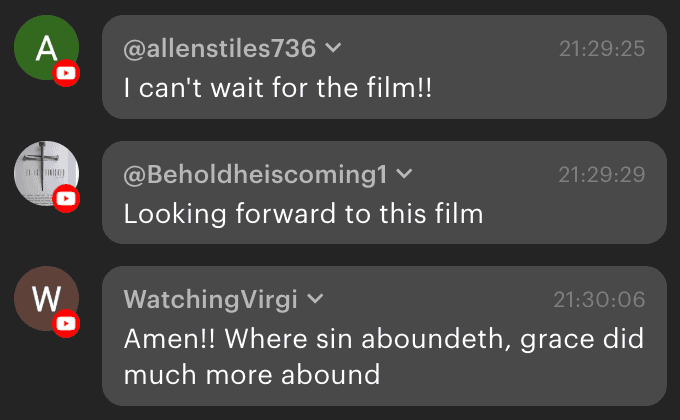The height and width of the screenshot is (420, 680).
Task: Click the 21:29:25 timestamp
Action: pos(601,48)
